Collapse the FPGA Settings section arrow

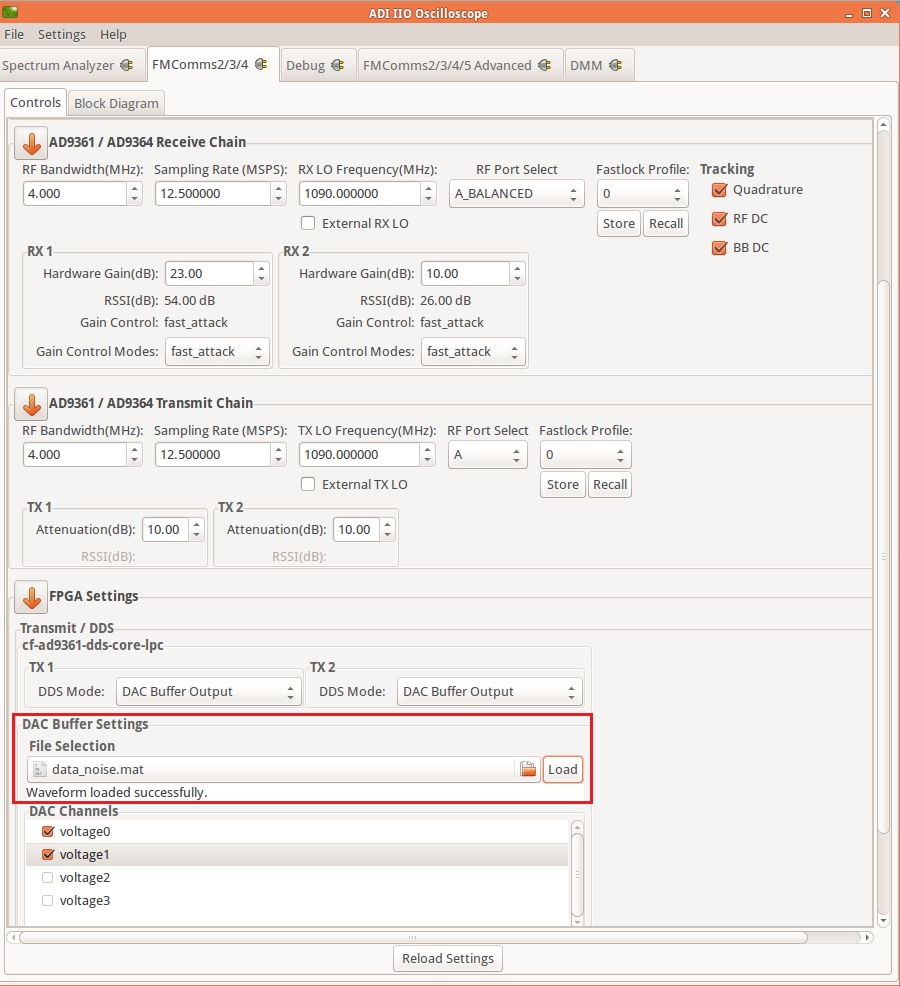tap(31, 597)
